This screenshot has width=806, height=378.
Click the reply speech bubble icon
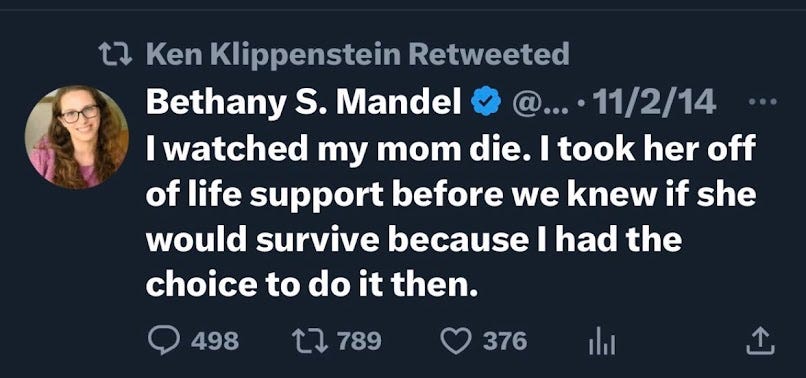[164, 341]
